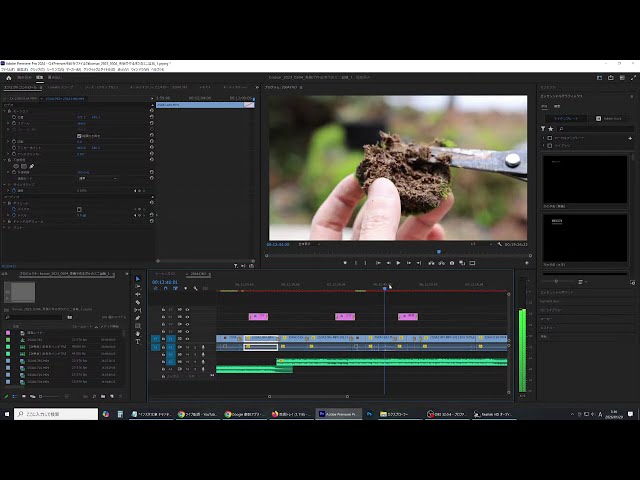Open the File menu in menu bar

pyautogui.click(x=7, y=70)
